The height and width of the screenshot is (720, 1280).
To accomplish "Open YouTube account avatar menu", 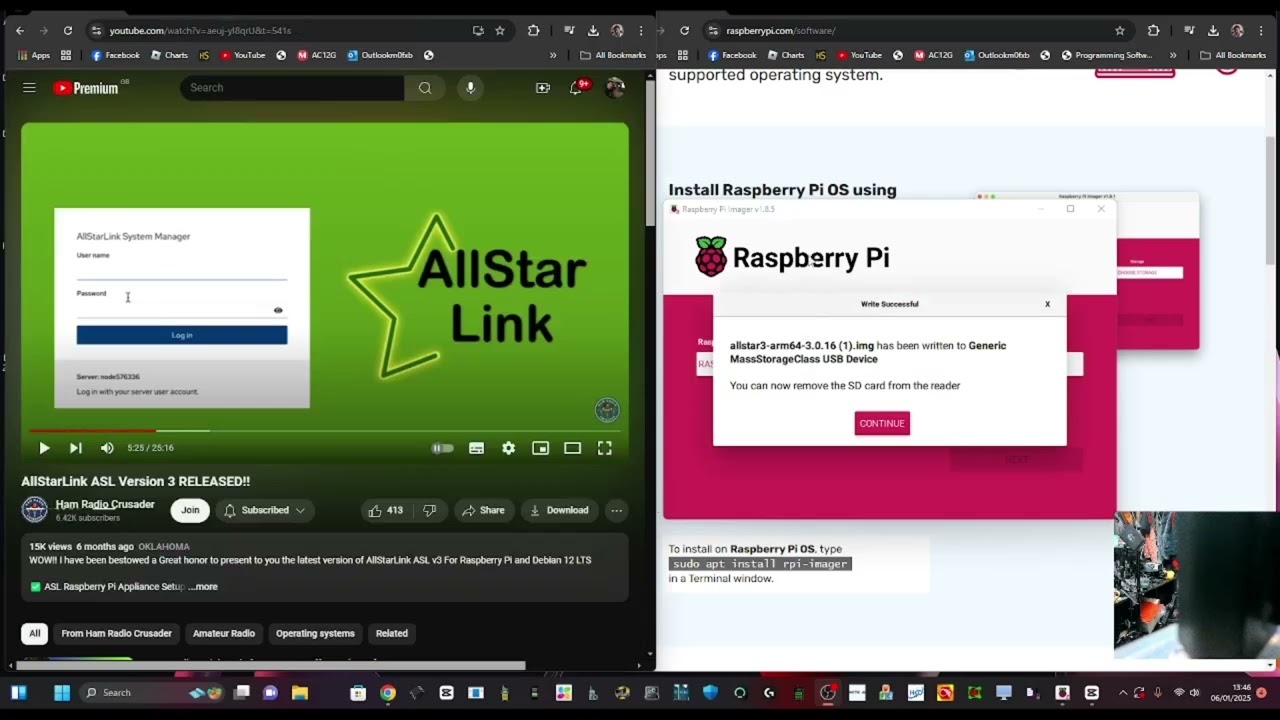I will (615, 88).
